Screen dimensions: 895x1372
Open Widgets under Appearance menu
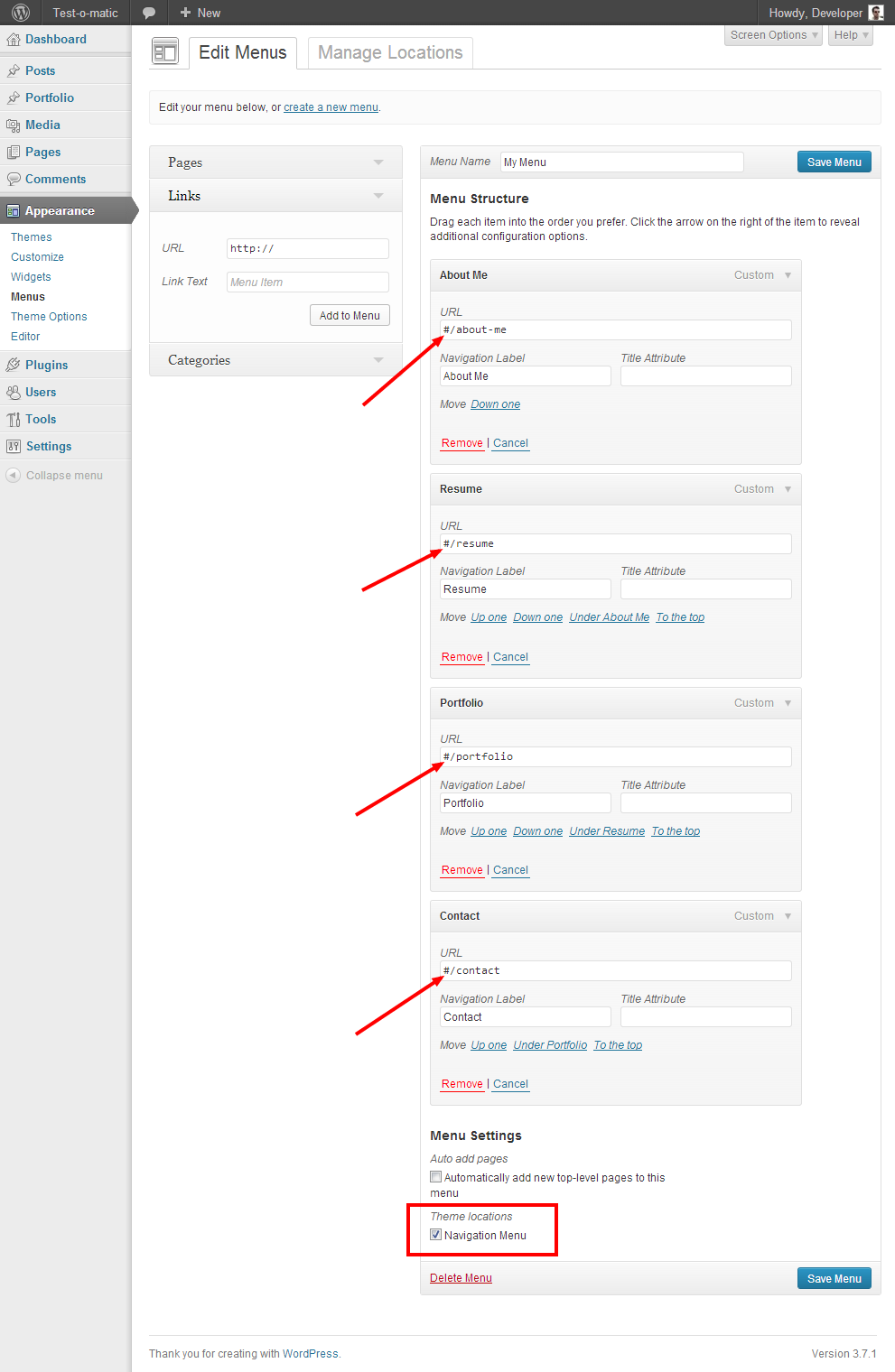[x=31, y=277]
